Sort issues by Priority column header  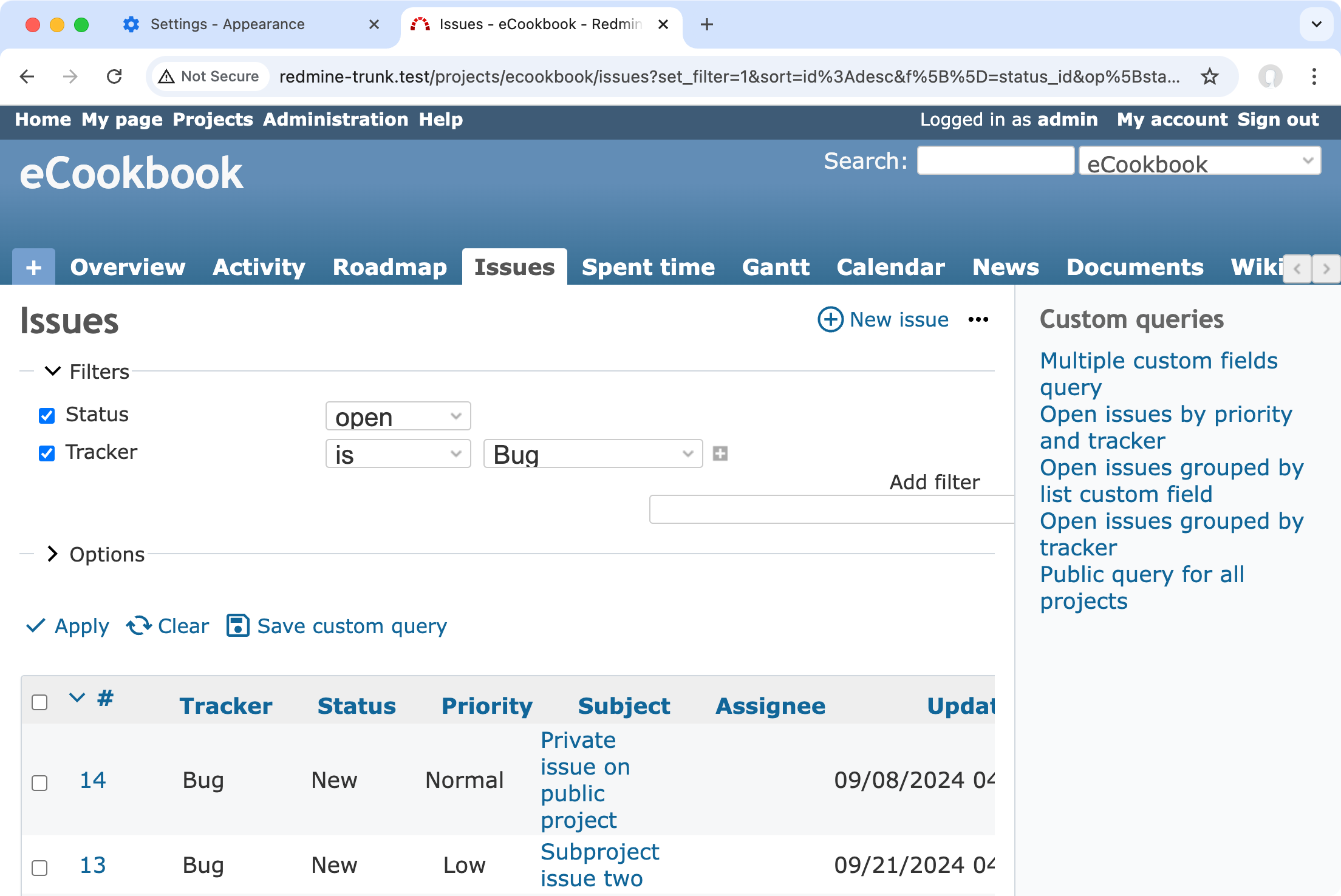pyautogui.click(x=486, y=706)
